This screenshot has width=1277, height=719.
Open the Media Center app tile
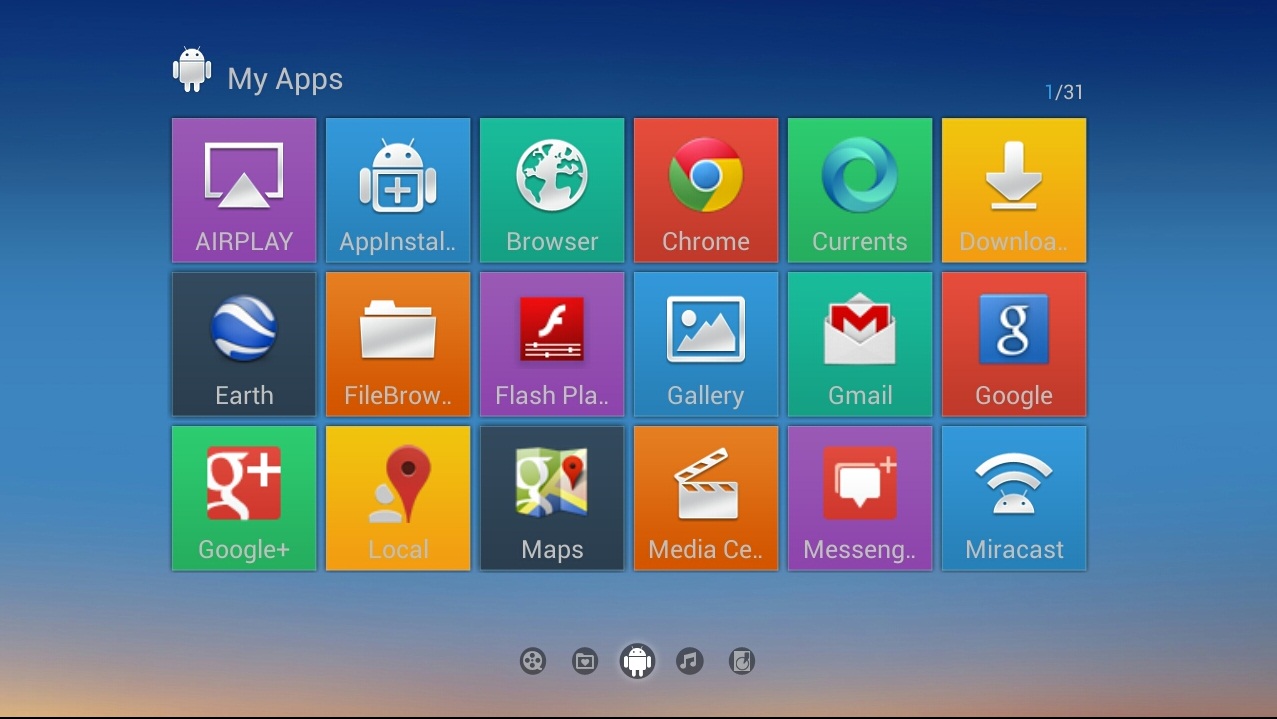point(706,498)
